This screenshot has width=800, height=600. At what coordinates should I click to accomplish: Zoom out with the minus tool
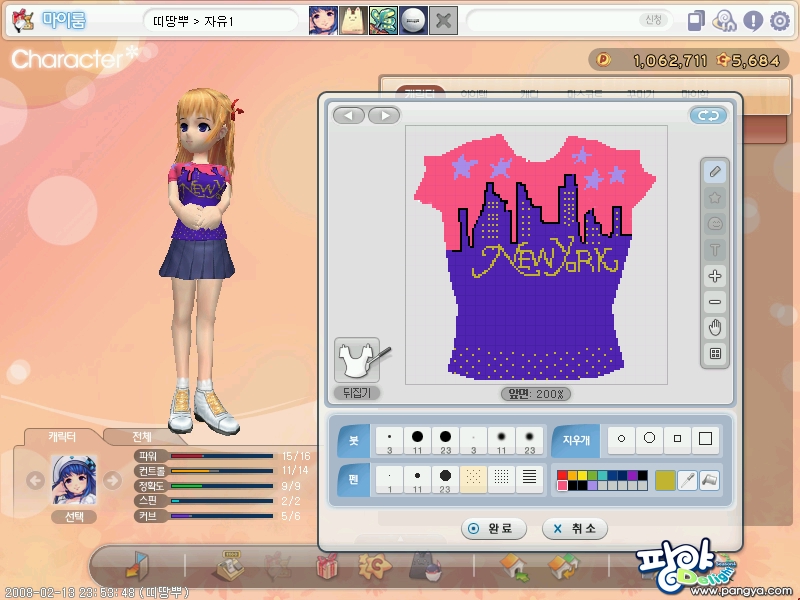point(715,302)
